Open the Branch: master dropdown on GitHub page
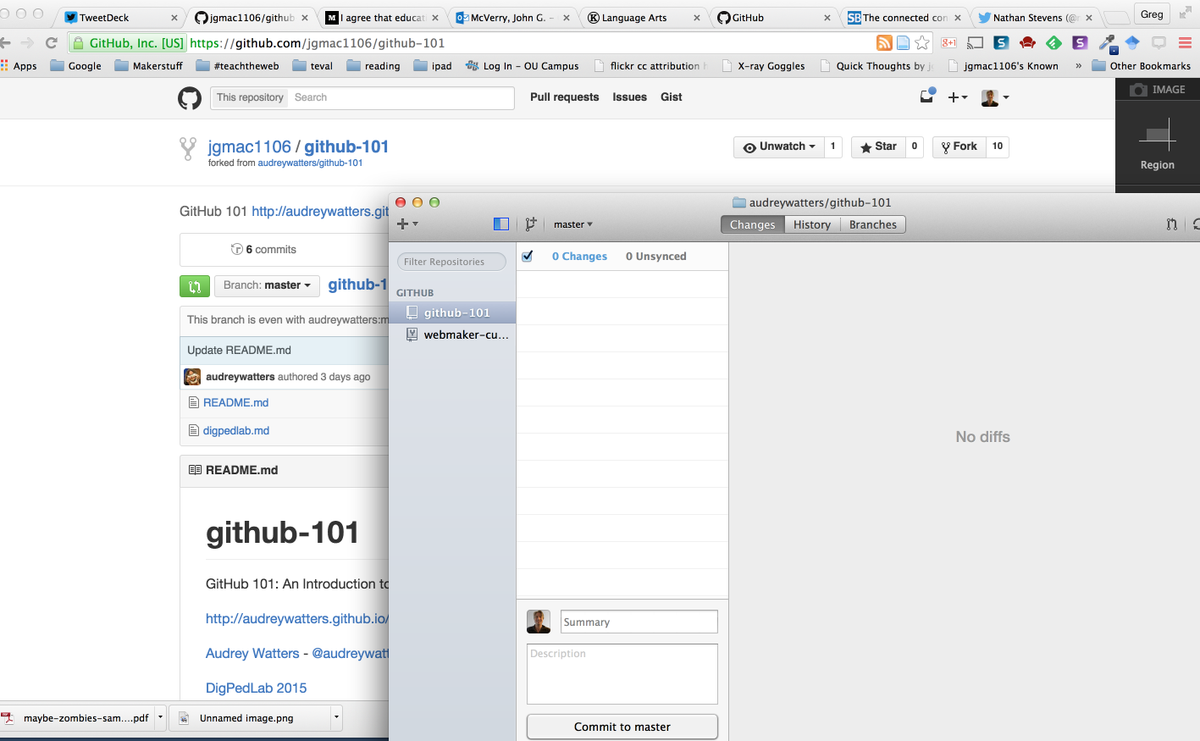Viewport: 1200px width, 741px height. tap(266, 285)
